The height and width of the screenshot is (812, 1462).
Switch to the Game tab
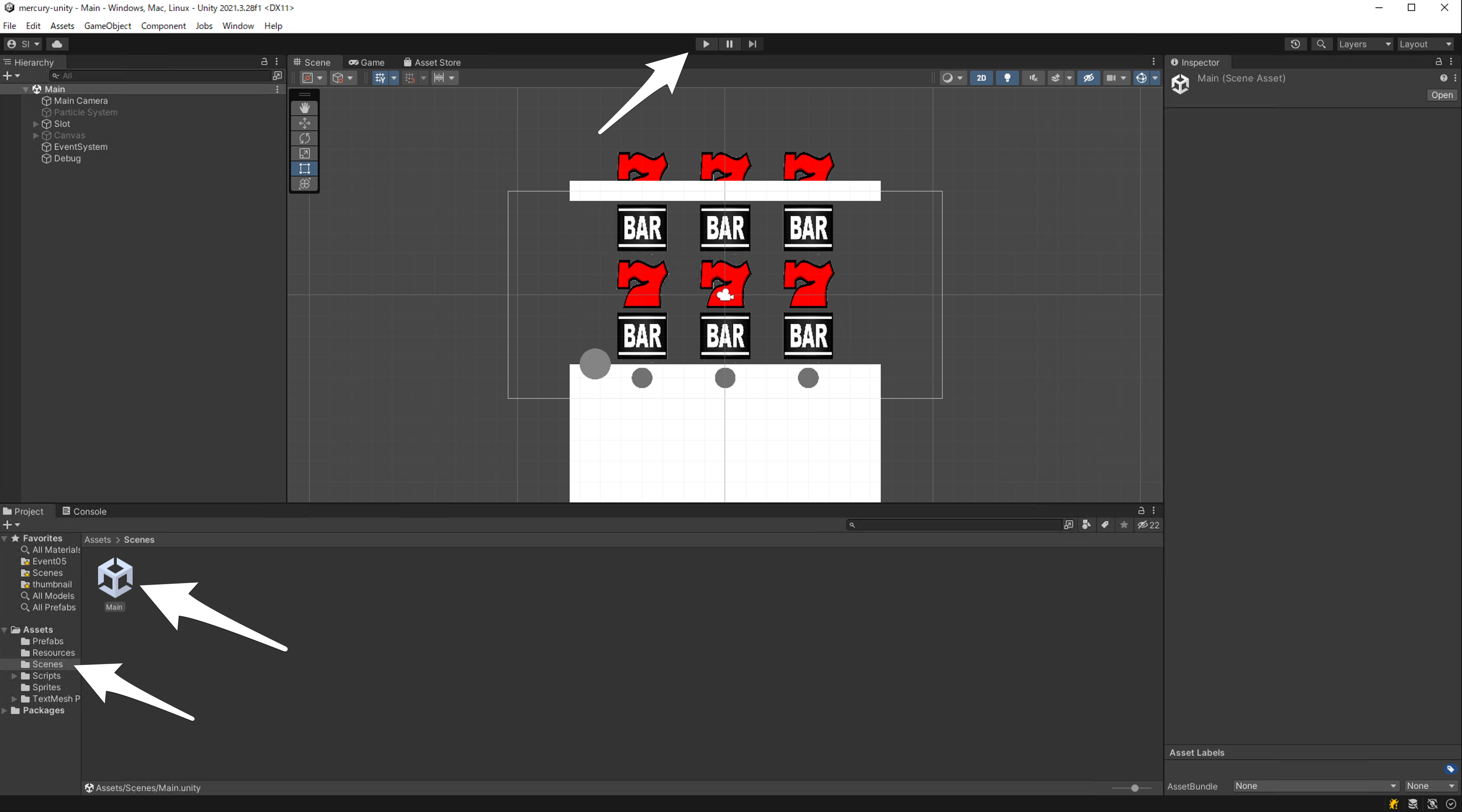coord(367,62)
